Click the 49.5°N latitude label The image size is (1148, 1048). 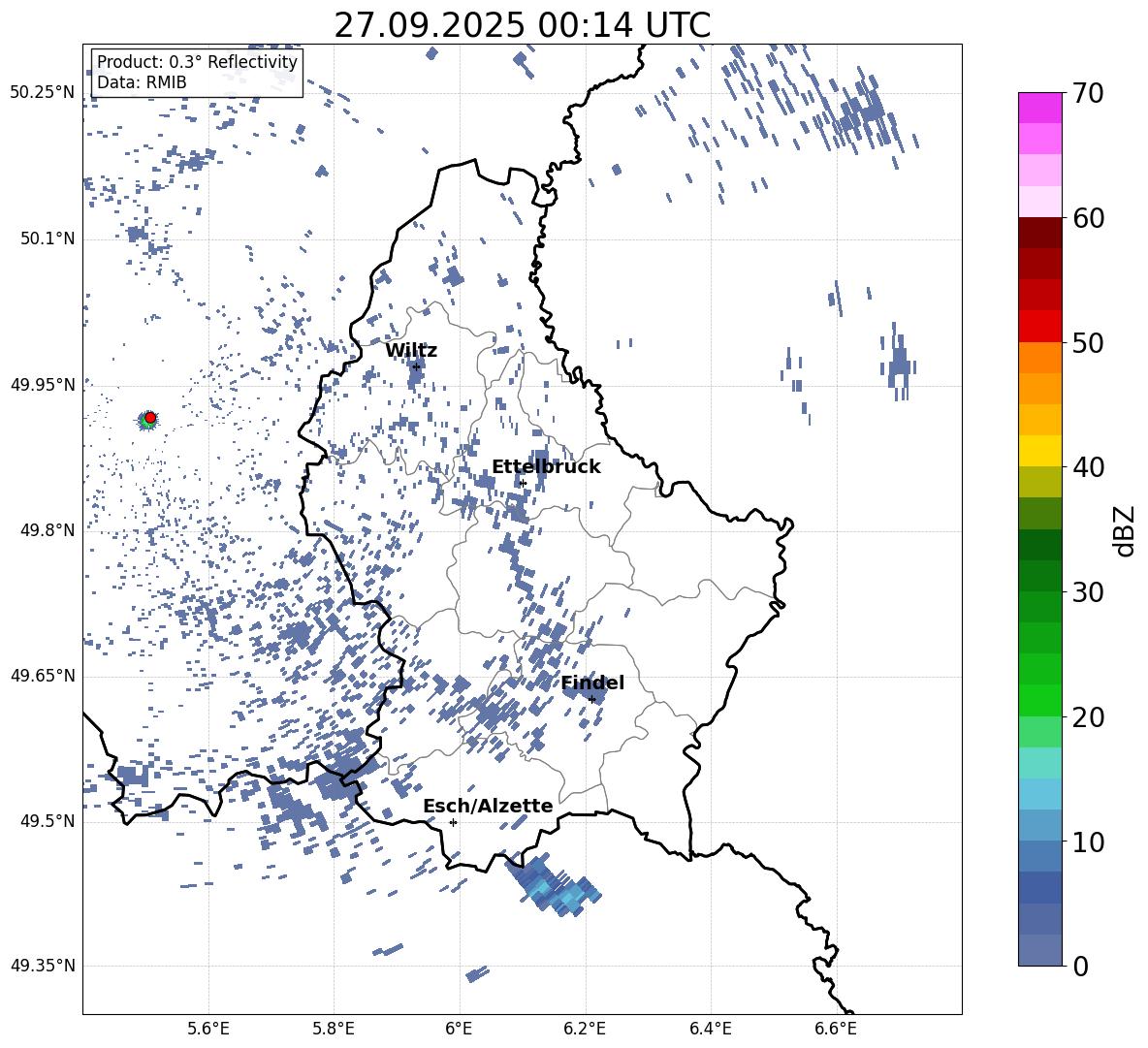(x=48, y=820)
